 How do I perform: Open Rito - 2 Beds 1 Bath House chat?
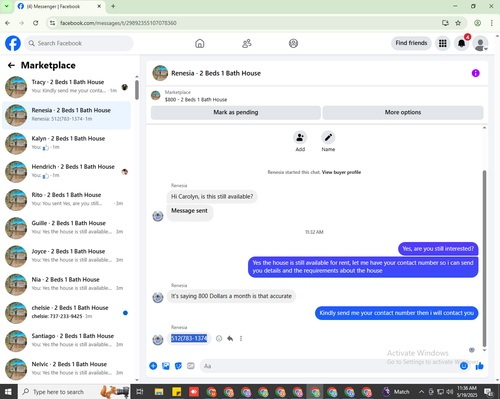tap(67, 200)
